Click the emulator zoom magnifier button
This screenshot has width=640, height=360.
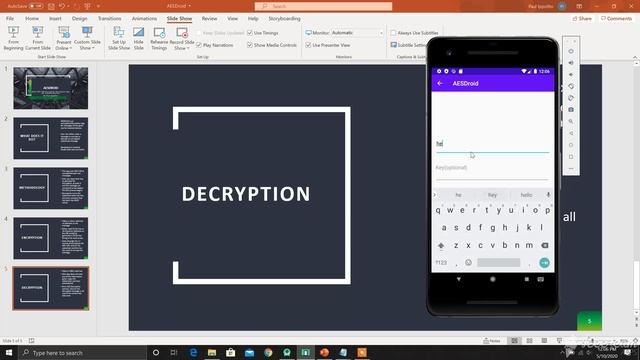pyautogui.click(x=571, y=122)
